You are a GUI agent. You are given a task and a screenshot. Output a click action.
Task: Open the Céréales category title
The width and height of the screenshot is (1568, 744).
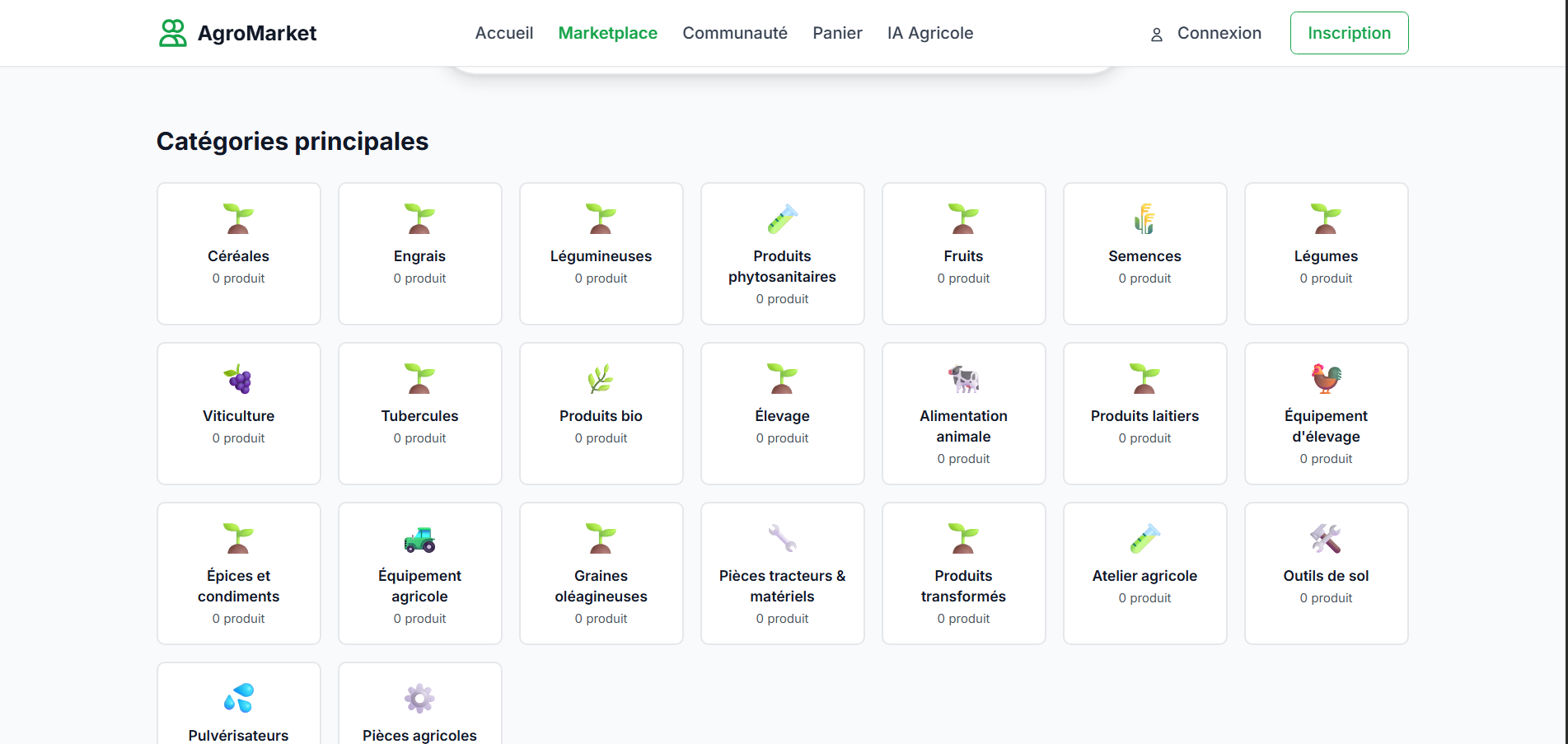click(239, 256)
